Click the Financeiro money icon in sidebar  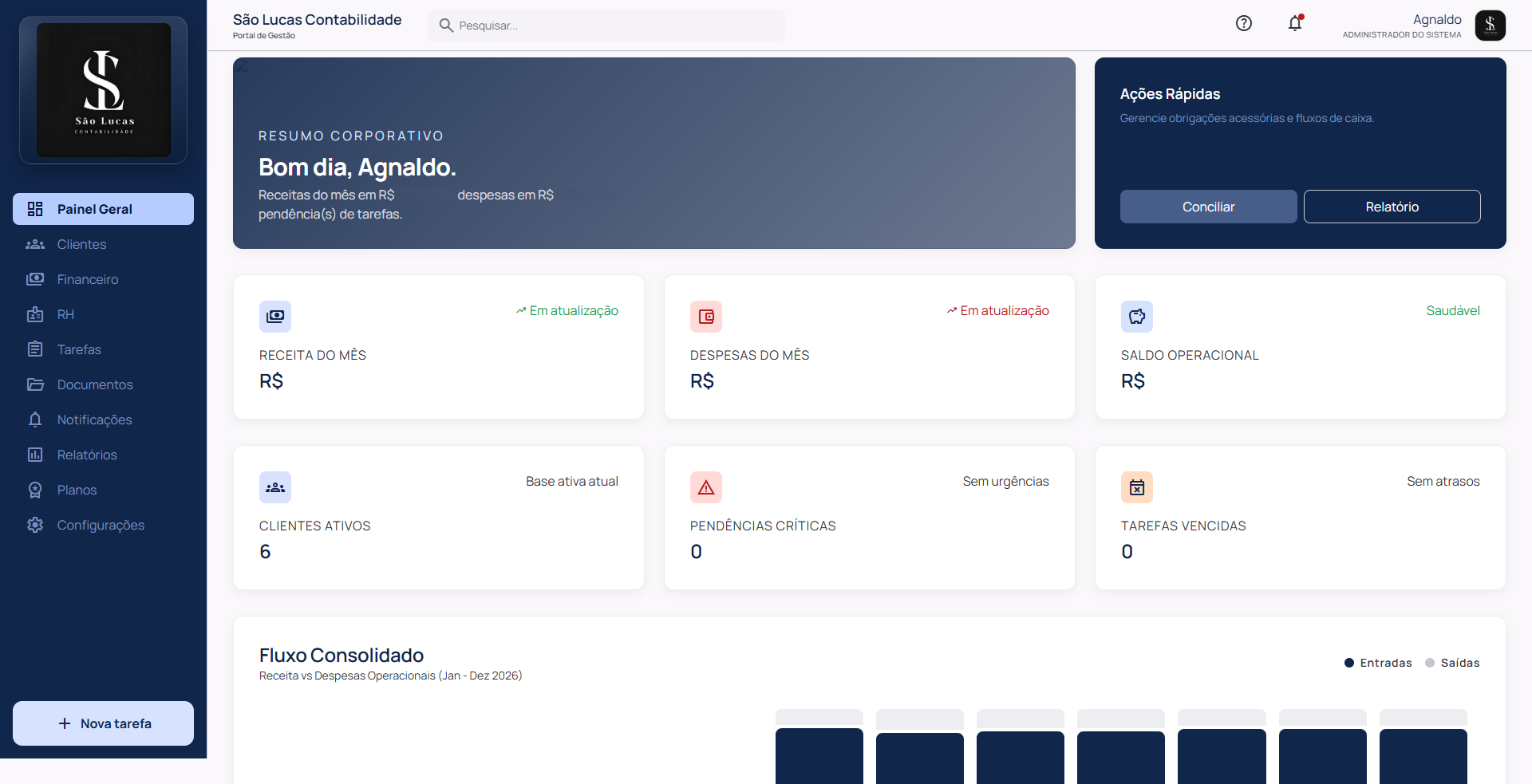(x=35, y=279)
